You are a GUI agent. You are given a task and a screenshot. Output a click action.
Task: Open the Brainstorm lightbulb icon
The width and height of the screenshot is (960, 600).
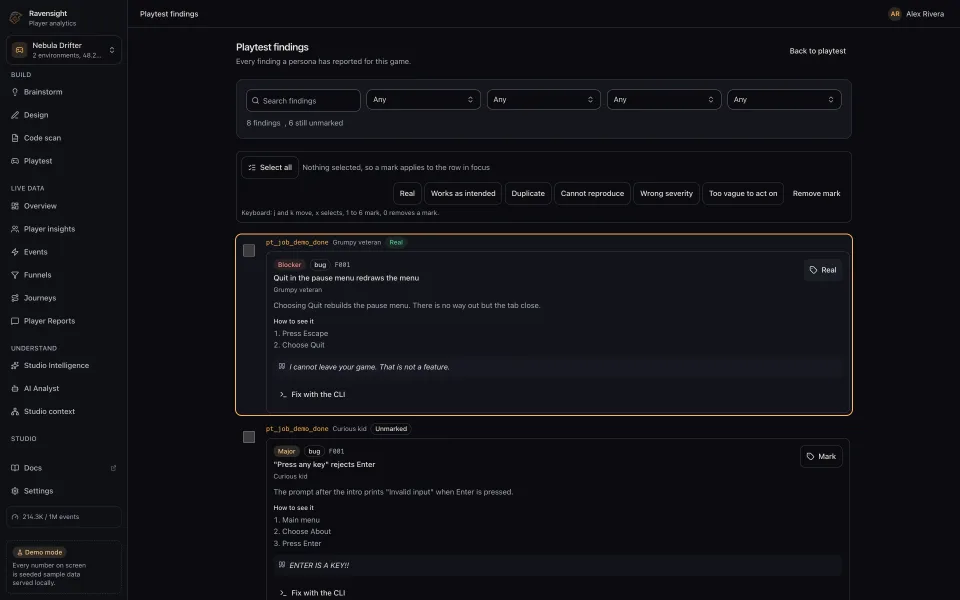[x=15, y=92]
